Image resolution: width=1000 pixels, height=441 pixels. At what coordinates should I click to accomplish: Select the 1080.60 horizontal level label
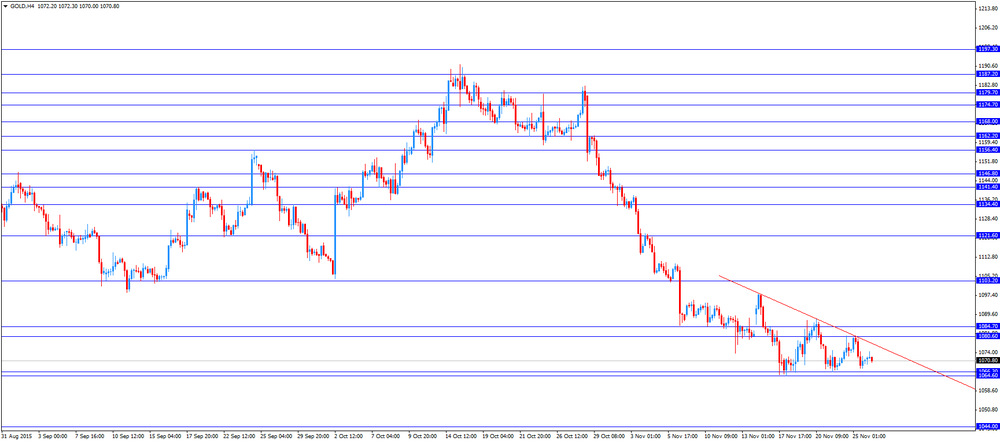[988, 336]
